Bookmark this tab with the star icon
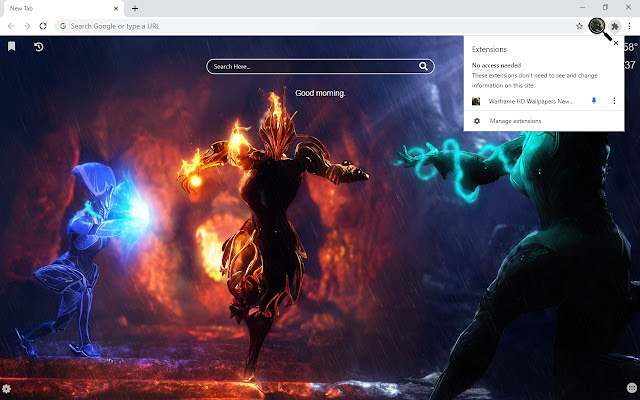 579,26
